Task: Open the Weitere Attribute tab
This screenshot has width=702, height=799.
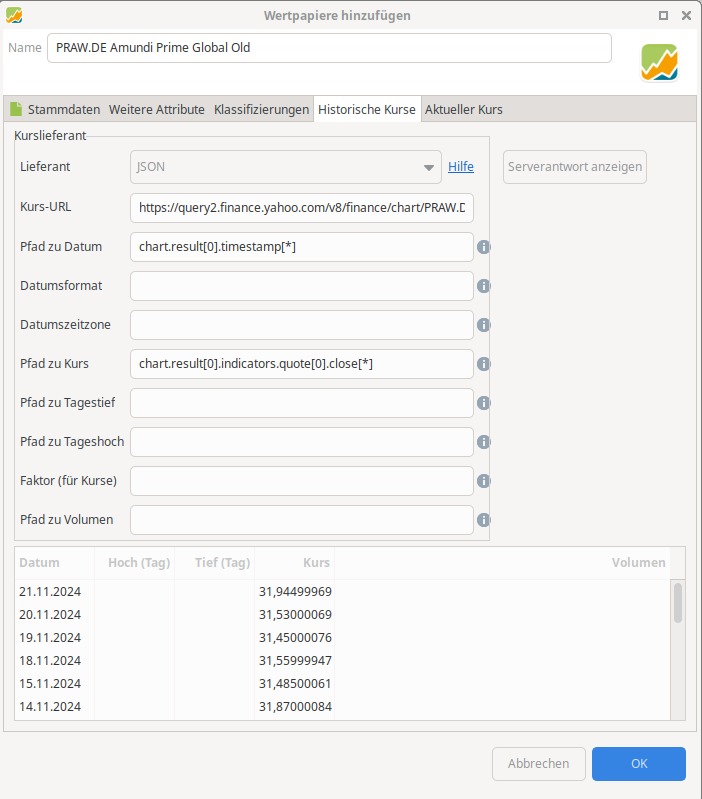Action: (157, 110)
